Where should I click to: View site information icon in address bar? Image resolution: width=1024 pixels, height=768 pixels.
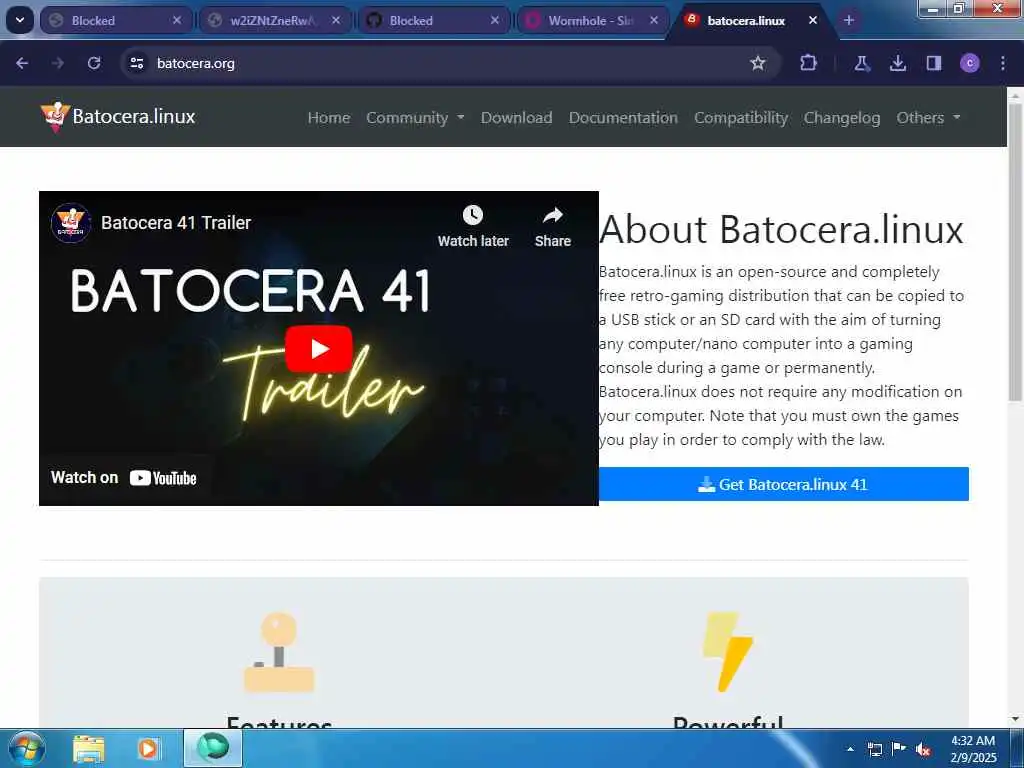[136, 63]
